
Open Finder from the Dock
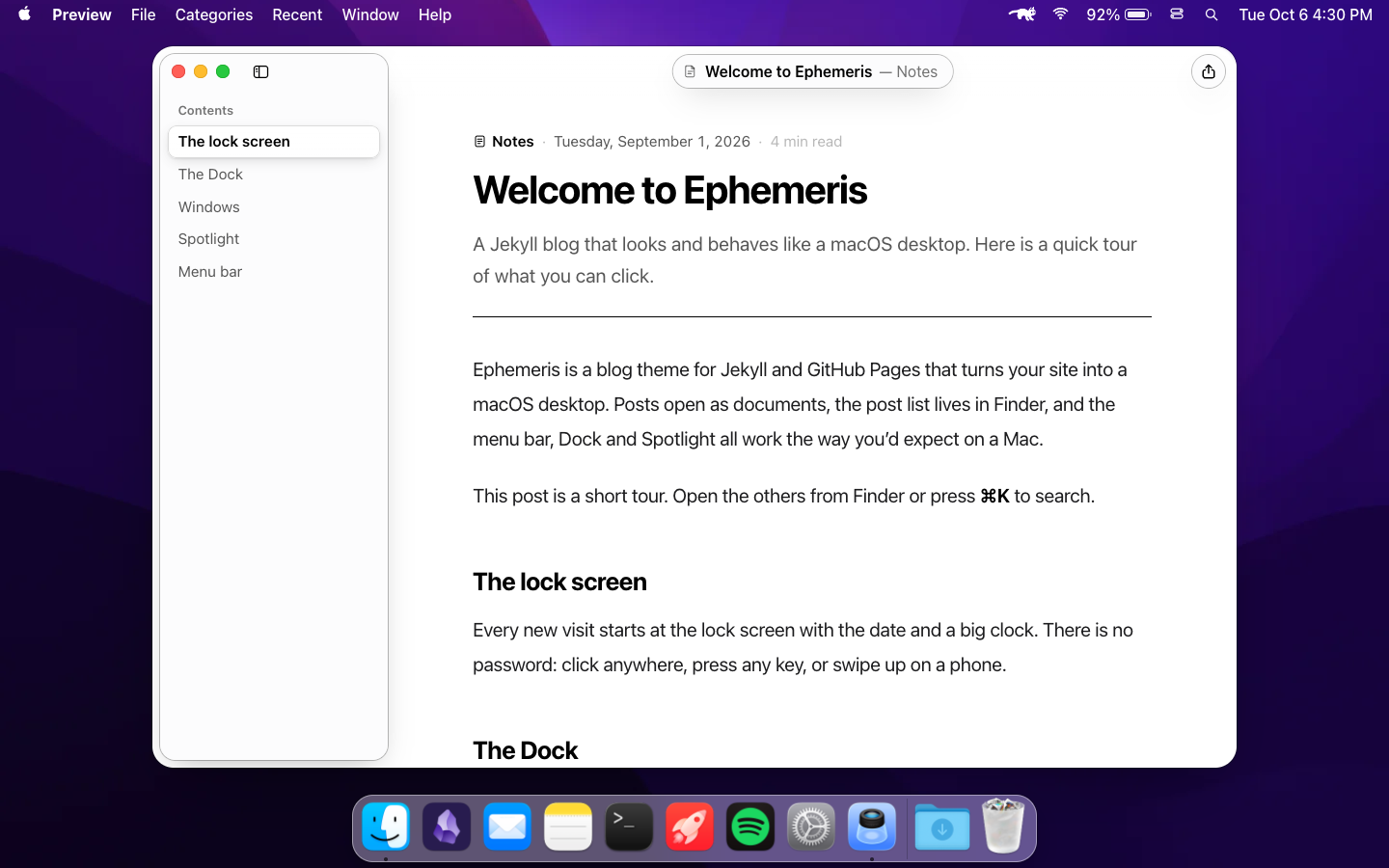click(x=386, y=827)
